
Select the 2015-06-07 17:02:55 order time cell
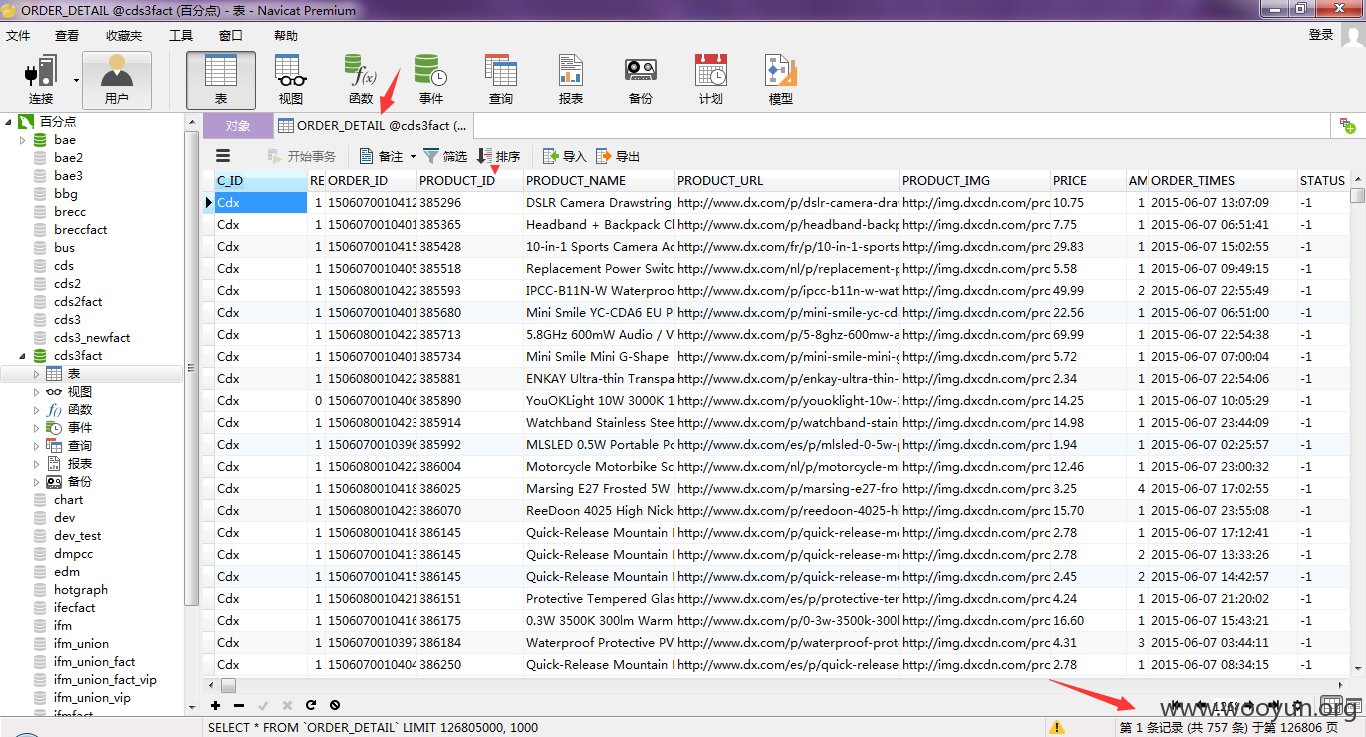pyautogui.click(x=1222, y=489)
